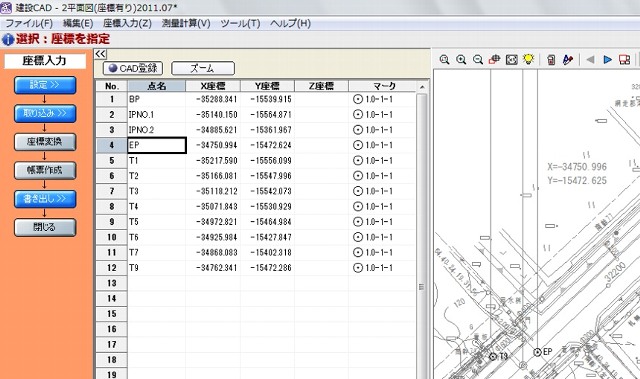Screen dimensions: 640x379
Task: Click the Y座標 column header
Action: [x=268, y=86]
